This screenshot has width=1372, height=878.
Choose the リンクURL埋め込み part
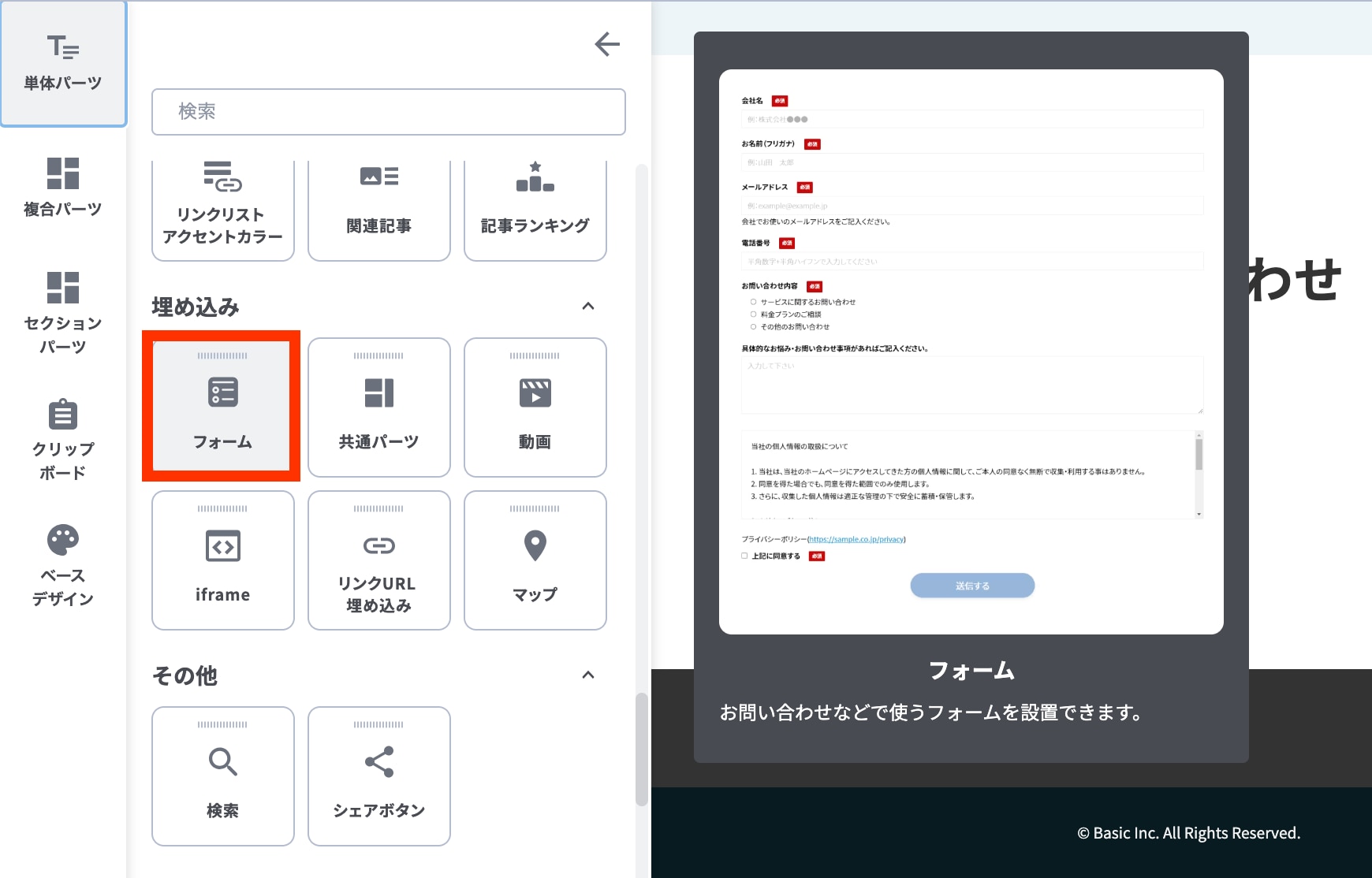click(x=379, y=560)
